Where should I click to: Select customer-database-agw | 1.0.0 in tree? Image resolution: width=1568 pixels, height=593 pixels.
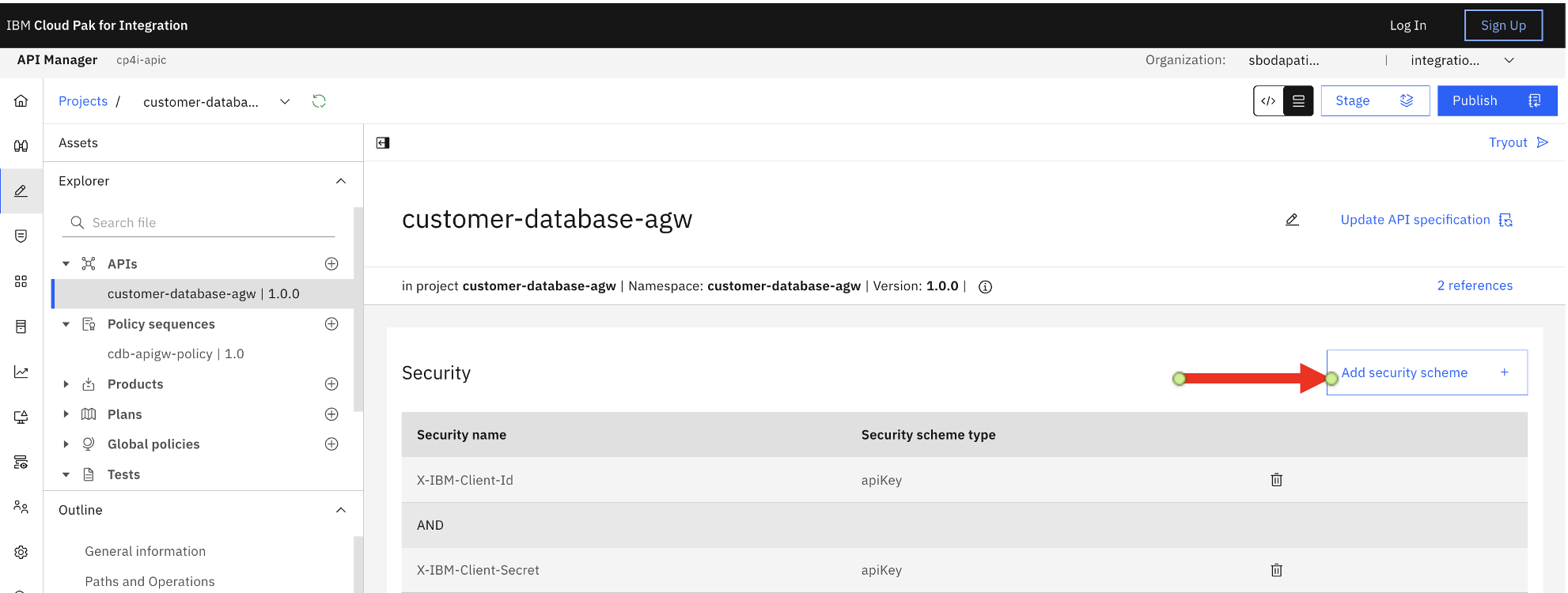point(203,294)
